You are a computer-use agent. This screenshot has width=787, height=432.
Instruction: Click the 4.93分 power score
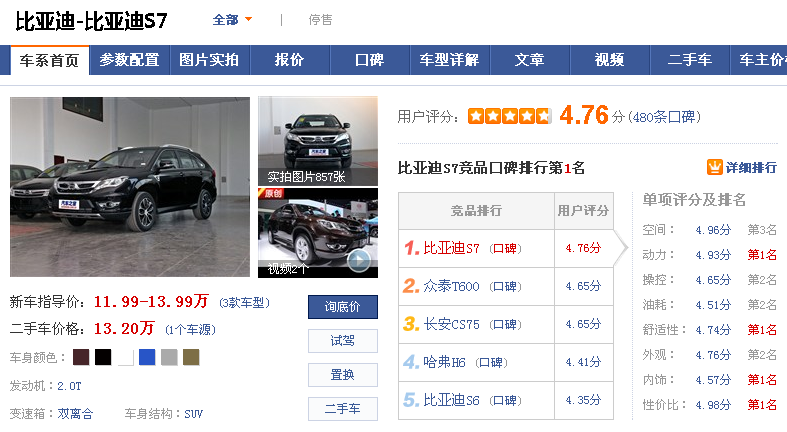(x=713, y=255)
